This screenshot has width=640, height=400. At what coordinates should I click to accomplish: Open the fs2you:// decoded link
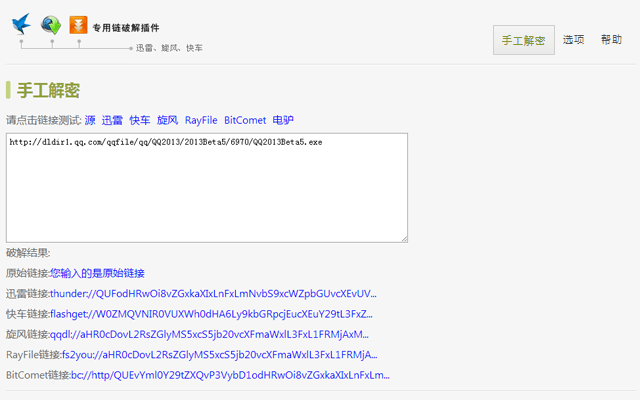pyautogui.click(x=220, y=355)
